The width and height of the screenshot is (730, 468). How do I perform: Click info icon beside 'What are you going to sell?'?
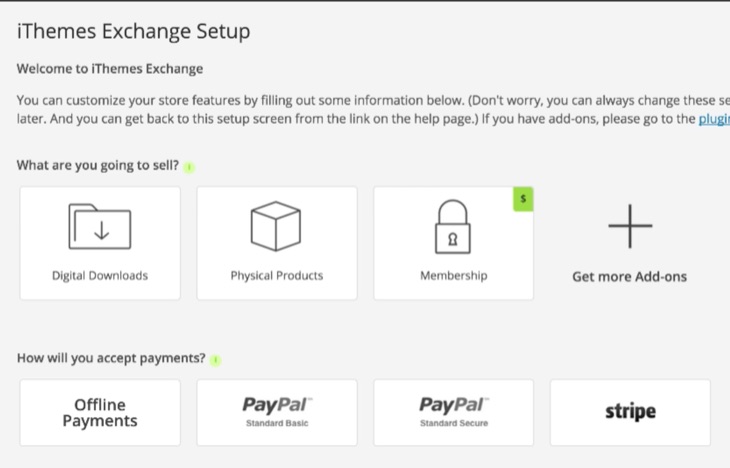click(189, 167)
